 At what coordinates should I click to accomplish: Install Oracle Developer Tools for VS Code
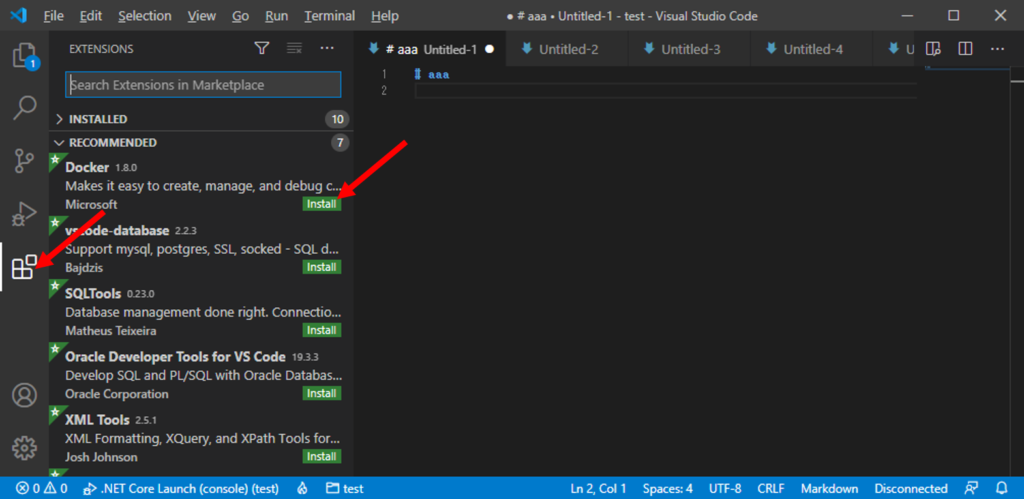click(322, 393)
